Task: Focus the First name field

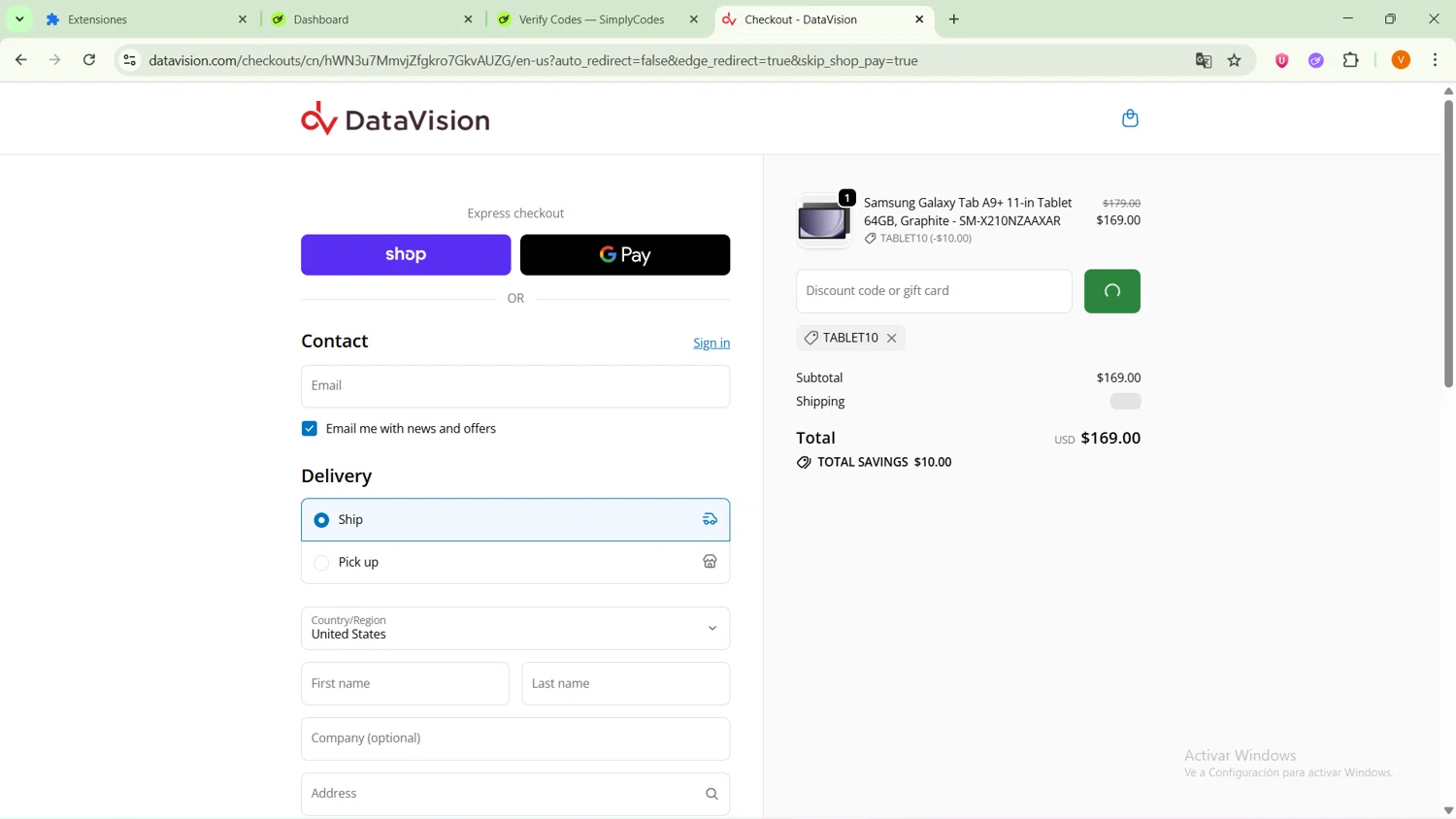Action: tap(405, 683)
